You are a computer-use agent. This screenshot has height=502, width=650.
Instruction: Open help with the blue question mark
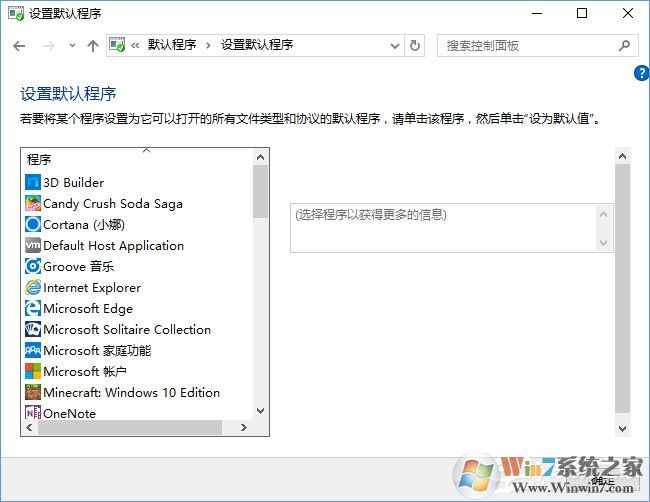[x=641, y=73]
